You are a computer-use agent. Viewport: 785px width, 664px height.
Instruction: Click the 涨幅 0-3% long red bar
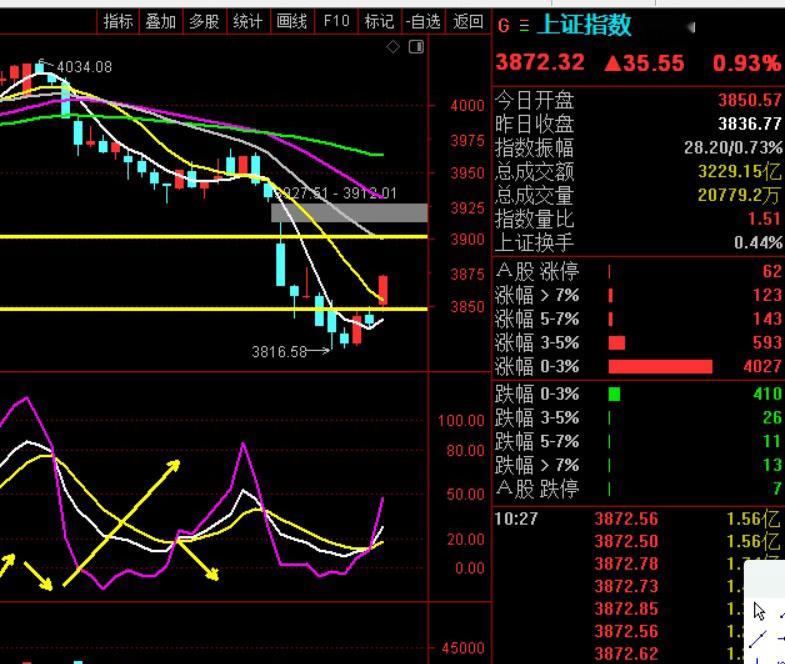pyautogui.click(x=660, y=367)
